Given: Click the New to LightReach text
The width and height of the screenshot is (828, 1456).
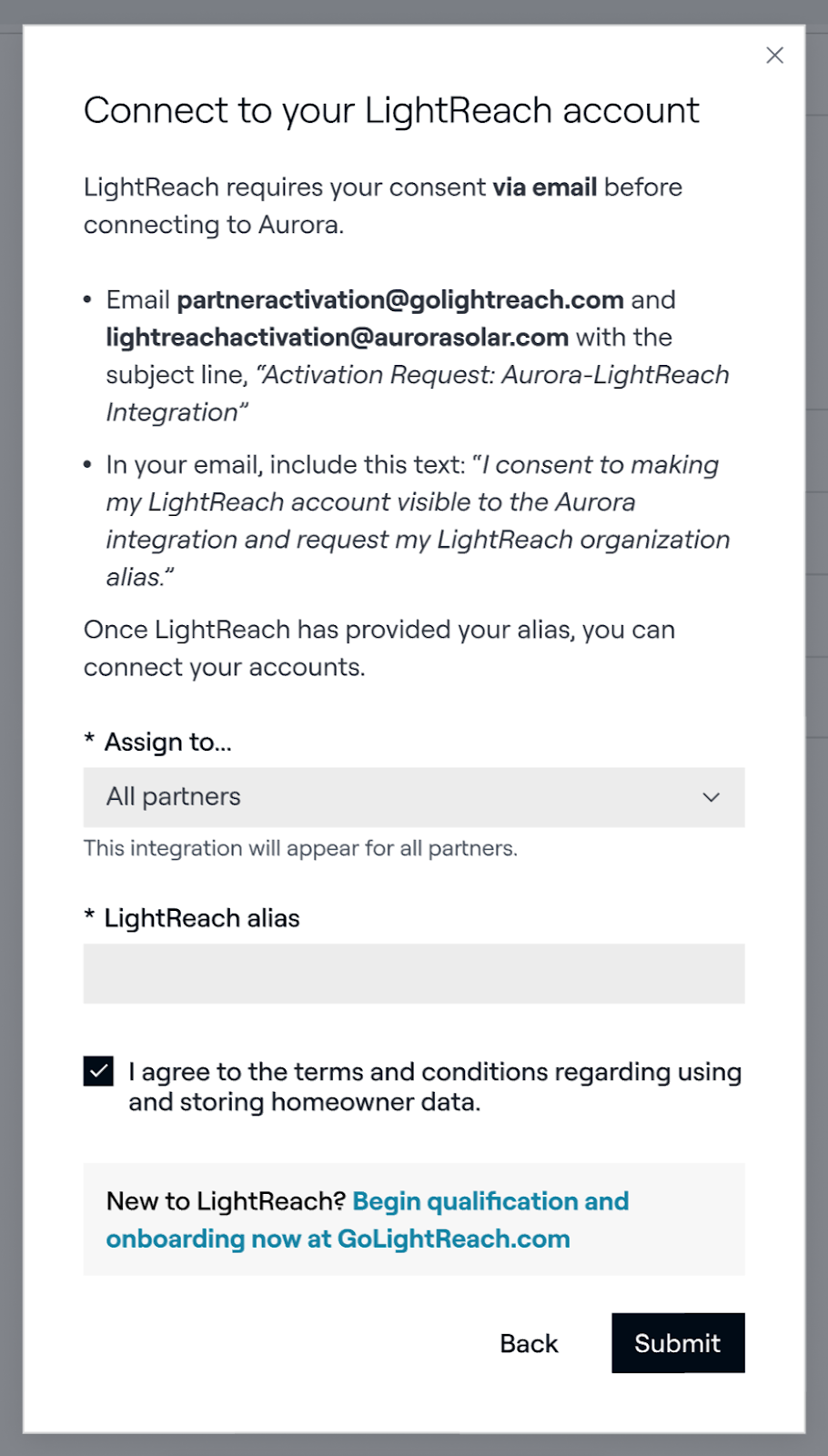Looking at the screenshot, I should [226, 1202].
